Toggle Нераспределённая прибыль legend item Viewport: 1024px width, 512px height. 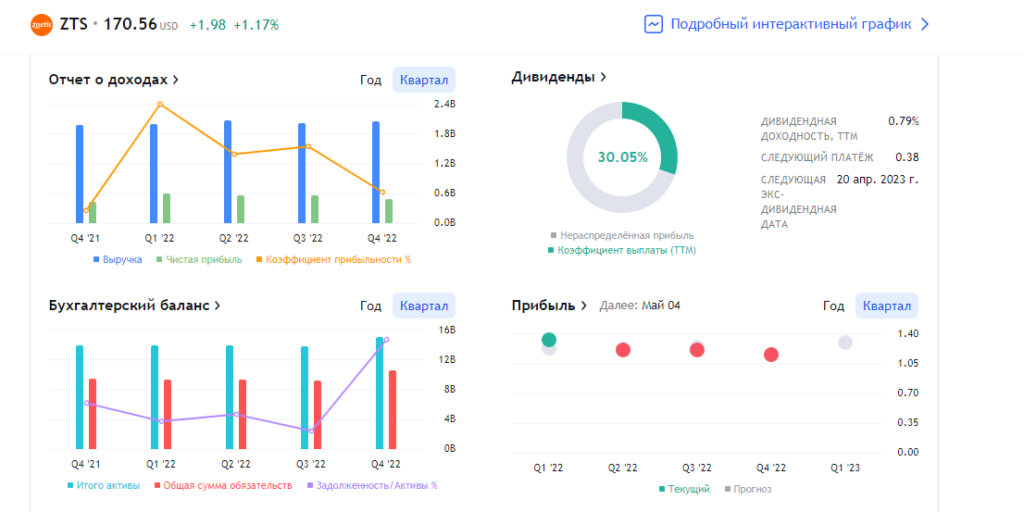click(x=622, y=235)
